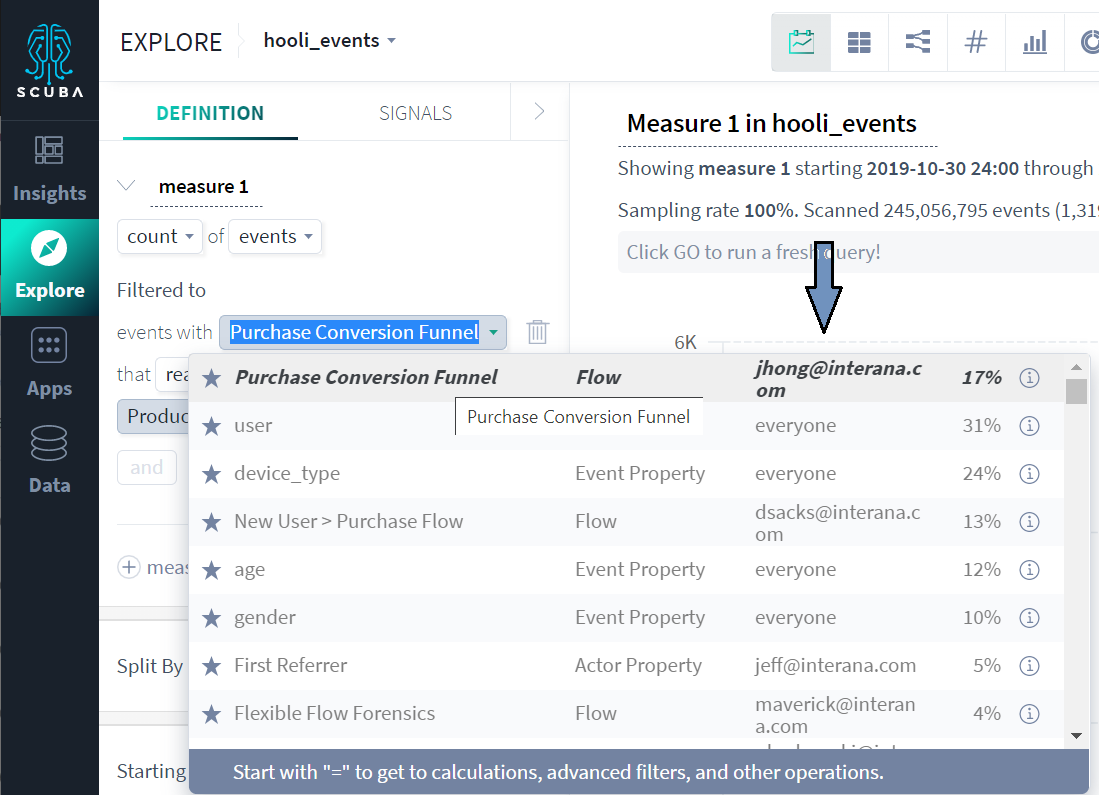The image size is (1099, 795).
Task: Switch to the SIGNALS tab
Action: tap(416, 113)
